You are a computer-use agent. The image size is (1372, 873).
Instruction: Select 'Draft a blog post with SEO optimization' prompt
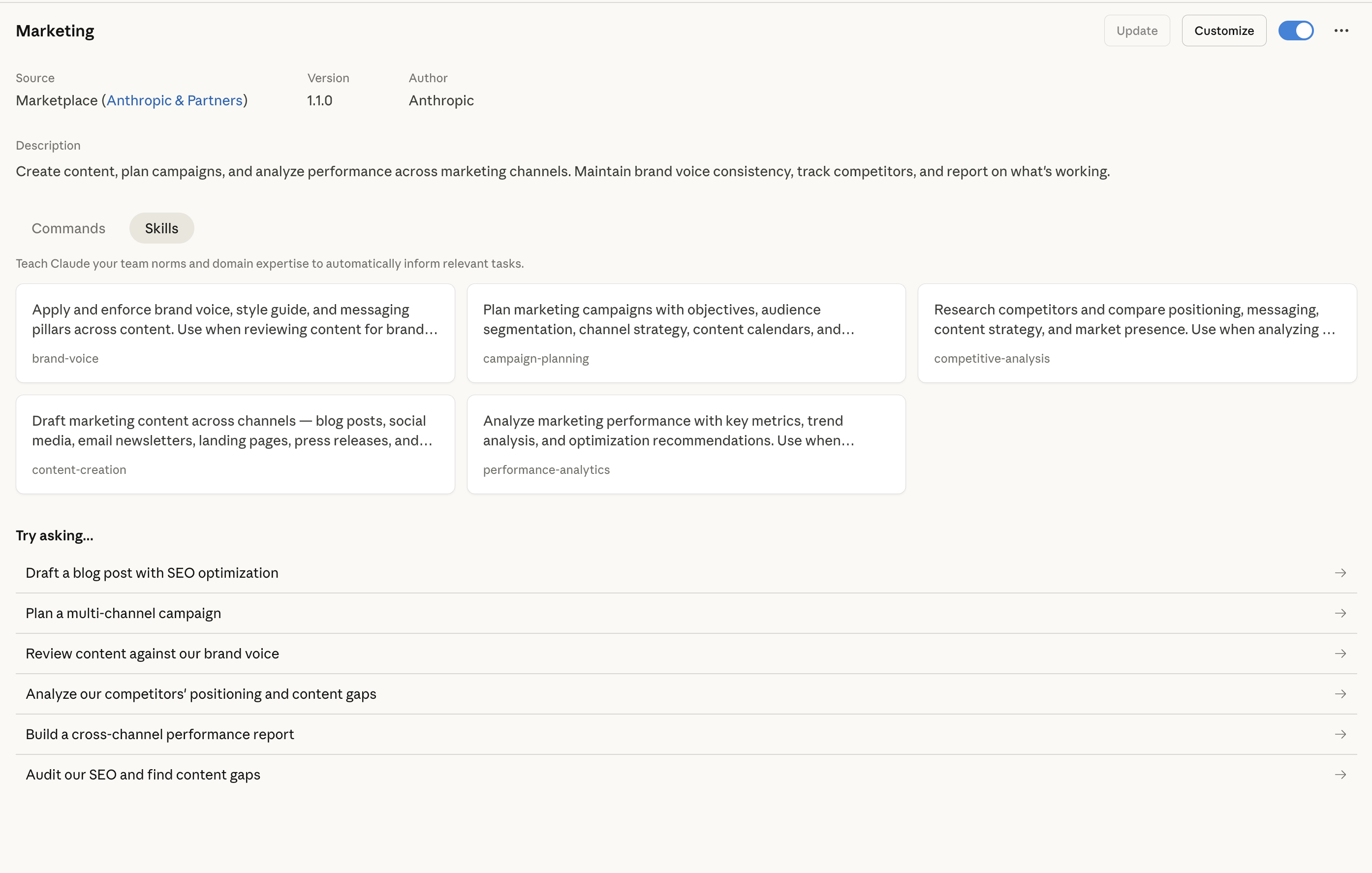pos(686,573)
